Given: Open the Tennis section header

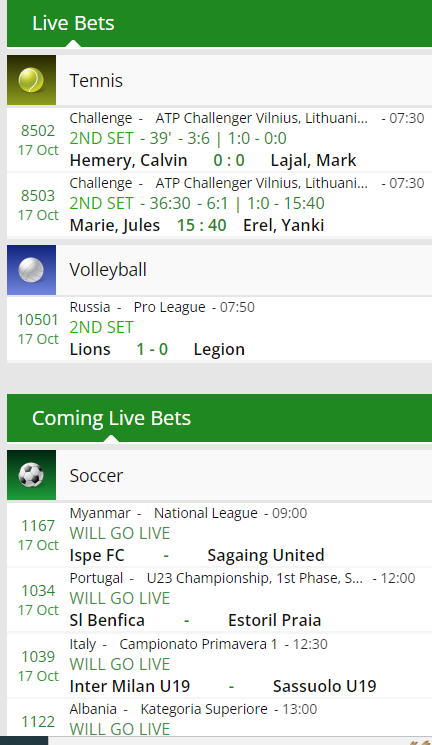Looking at the screenshot, I should (x=220, y=80).
